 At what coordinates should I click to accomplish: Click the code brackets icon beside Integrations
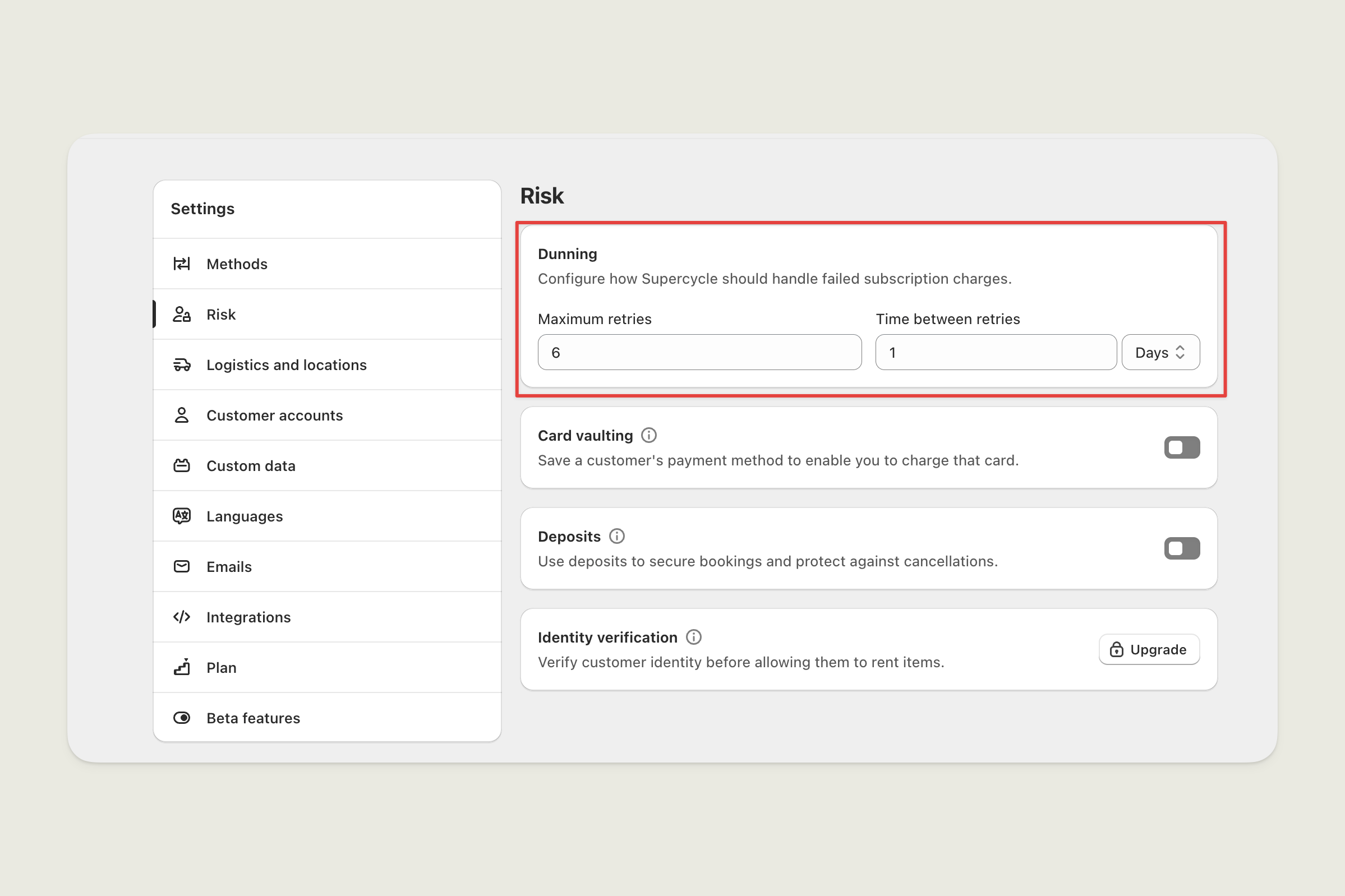[181, 617]
